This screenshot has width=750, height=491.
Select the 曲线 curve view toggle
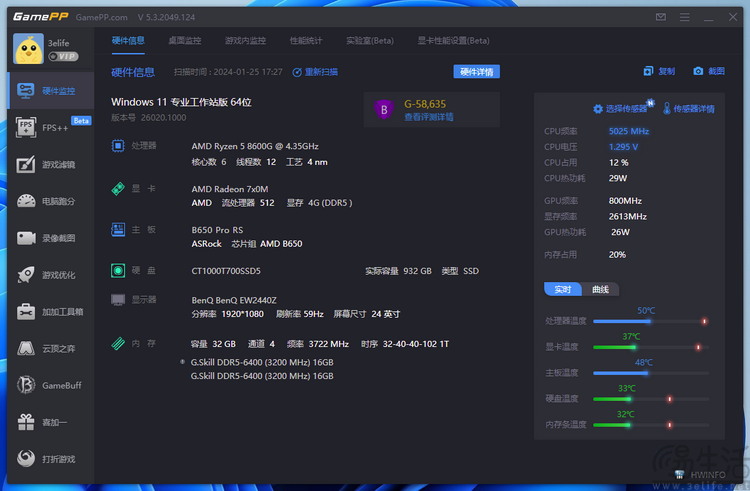(600, 289)
